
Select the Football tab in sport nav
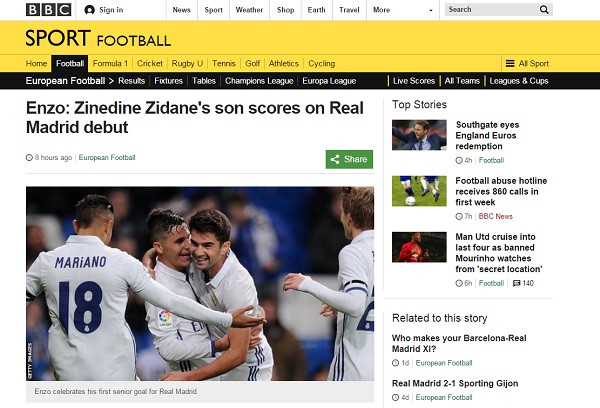(70, 63)
